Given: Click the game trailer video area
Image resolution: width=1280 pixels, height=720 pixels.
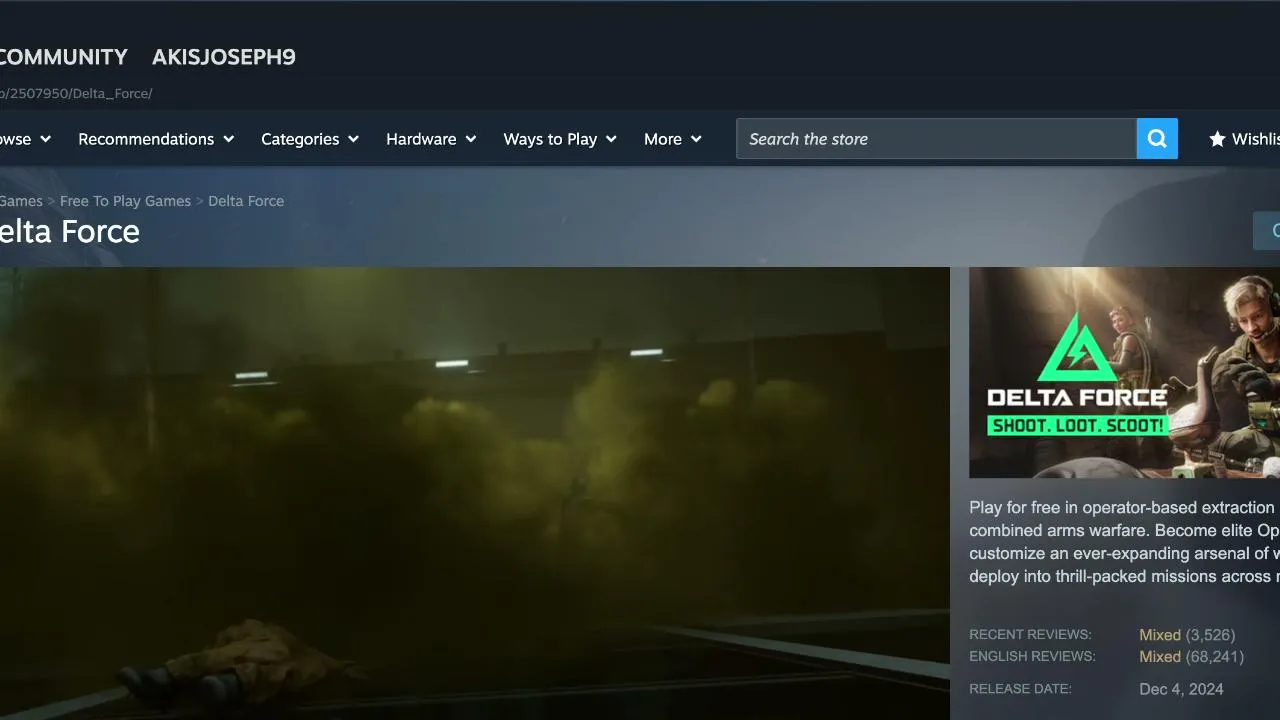Looking at the screenshot, I should [x=475, y=493].
